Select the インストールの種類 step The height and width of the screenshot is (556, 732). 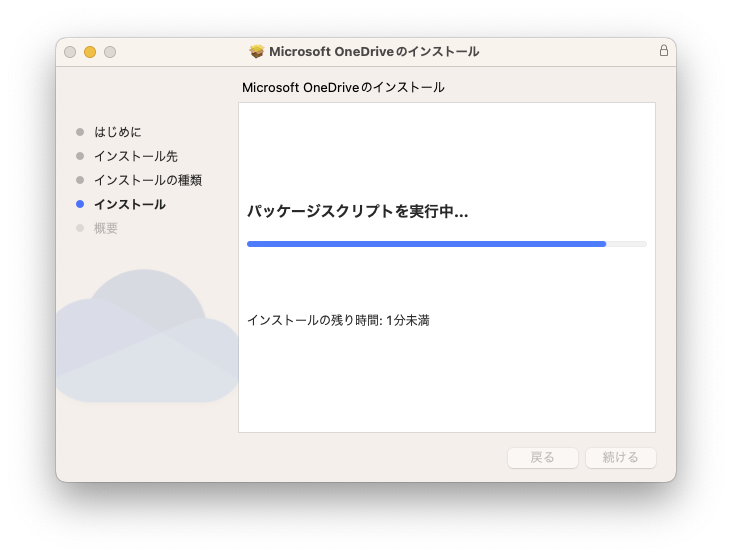(148, 180)
